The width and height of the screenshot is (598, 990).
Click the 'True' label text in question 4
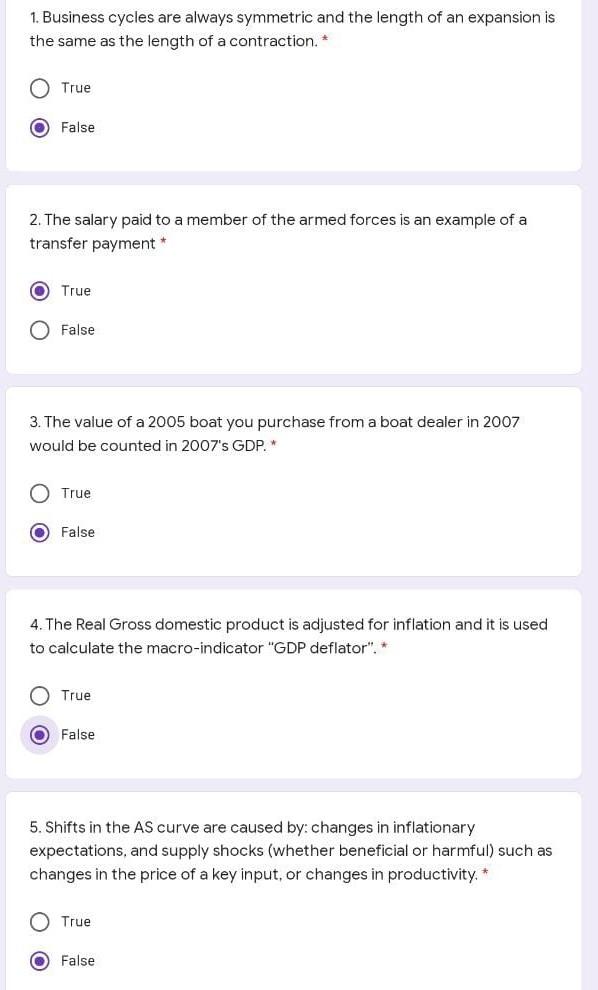point(76,695)
